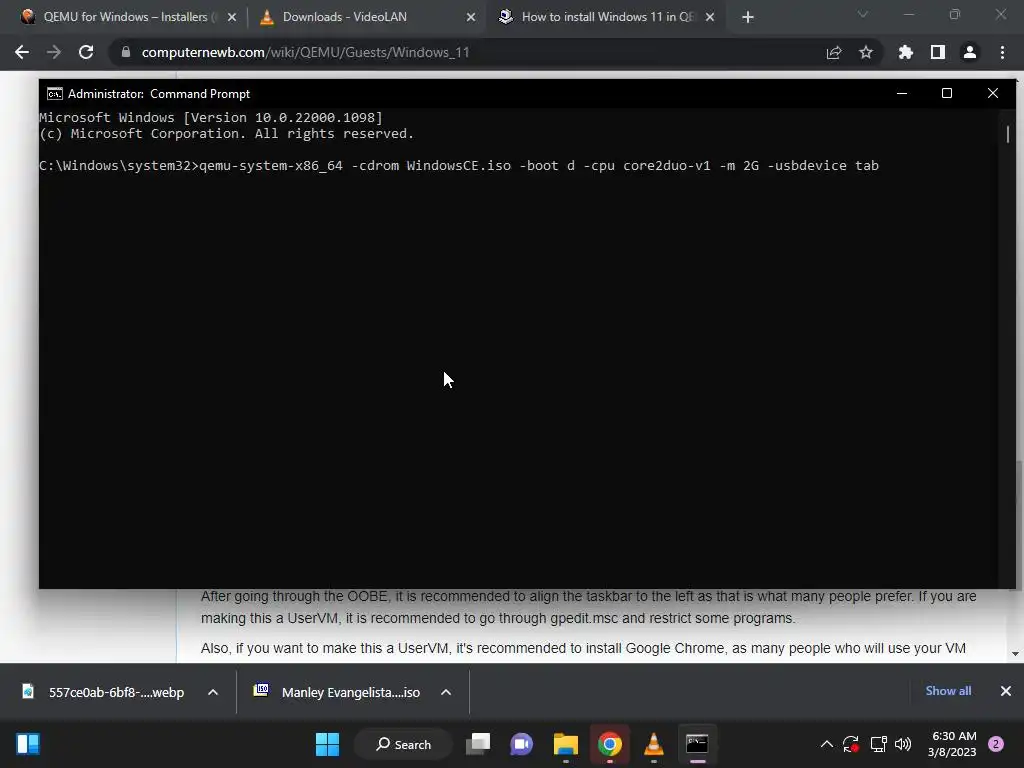Share this page via the share icon
The width and height of the screenshot is (1024, 768).
tap(834, 52)
